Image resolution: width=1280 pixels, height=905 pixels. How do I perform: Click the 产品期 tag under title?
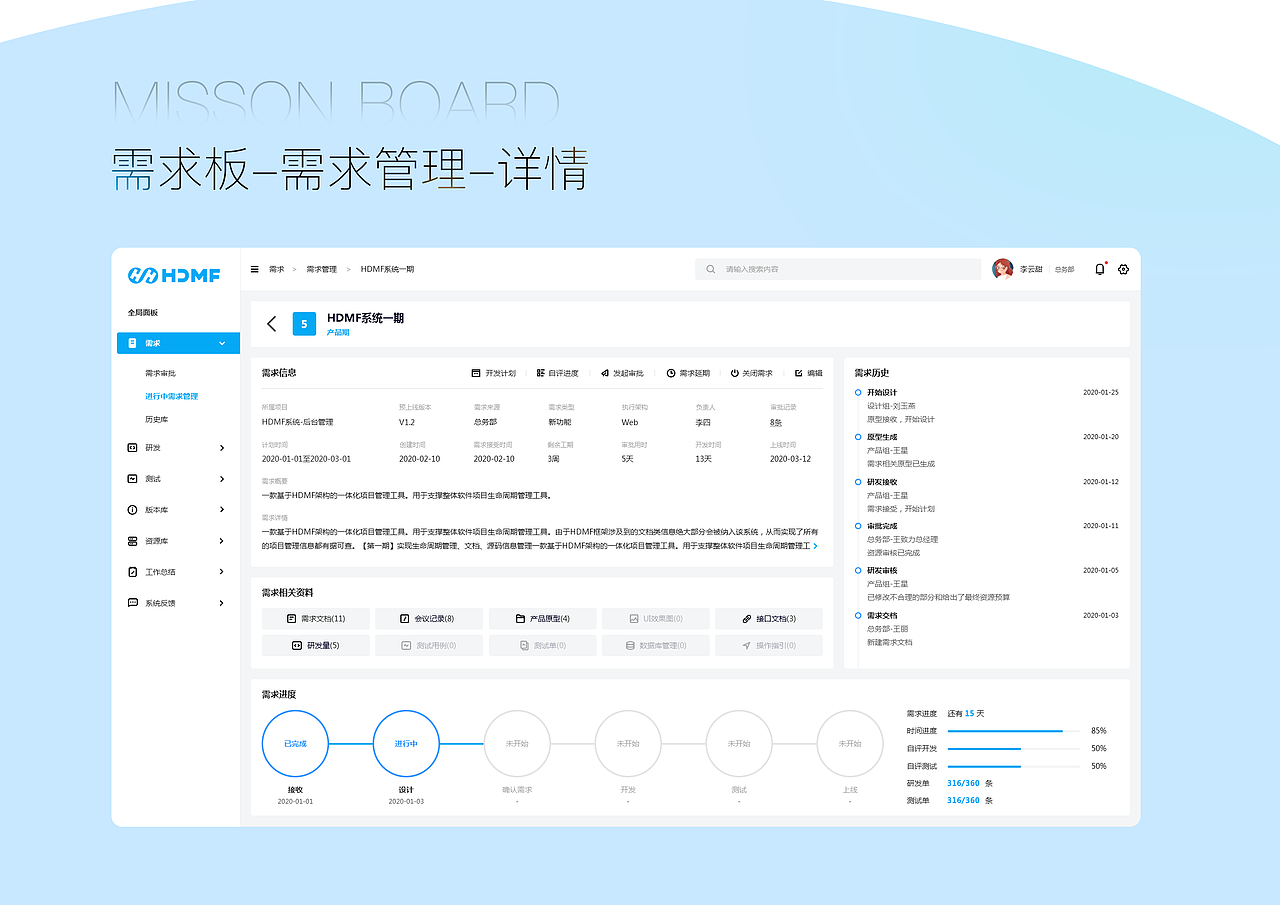point(338,332)
